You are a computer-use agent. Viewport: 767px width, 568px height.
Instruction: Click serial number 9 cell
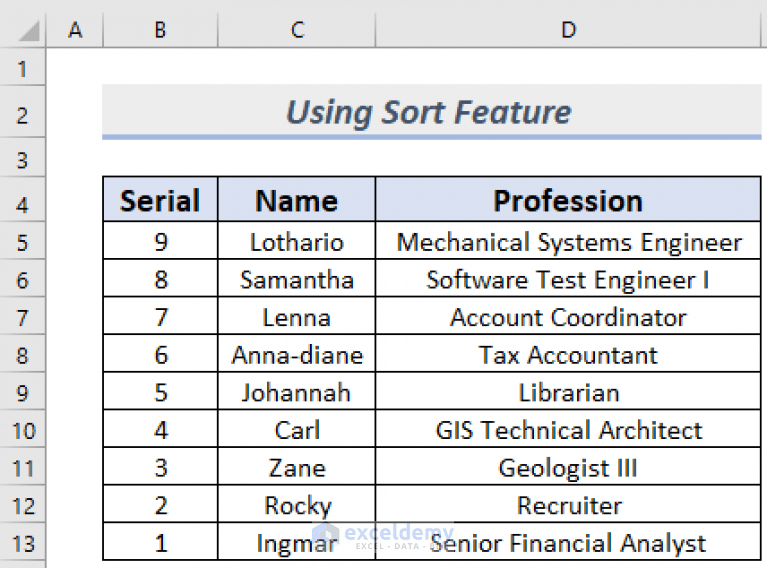click(x=160, y=243)
